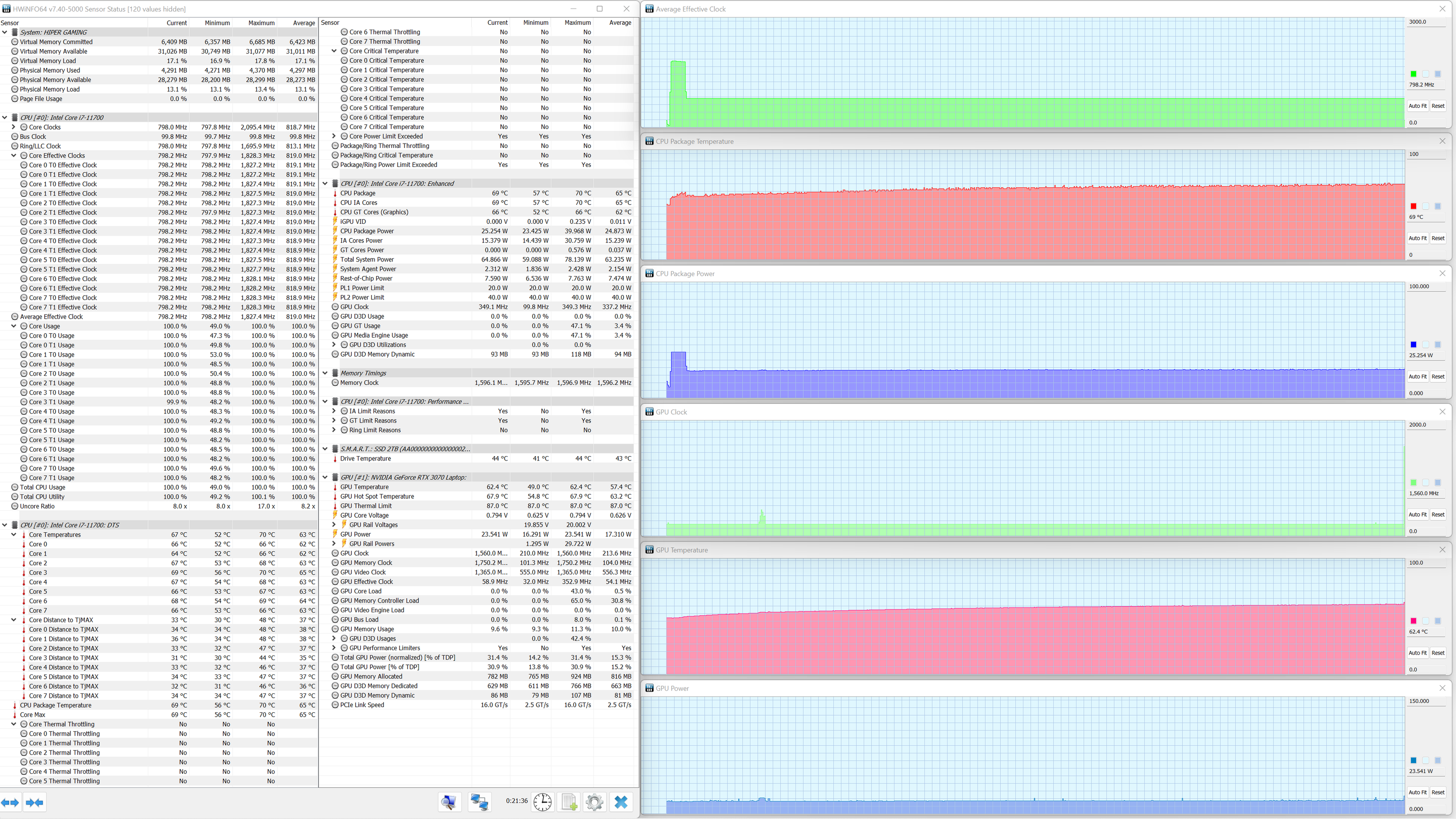Viewport: 1456px width, 819px height.
Task: Expand Core Power Limit Exceeded item
Action: pyautogui.click(x=333, y=136)
